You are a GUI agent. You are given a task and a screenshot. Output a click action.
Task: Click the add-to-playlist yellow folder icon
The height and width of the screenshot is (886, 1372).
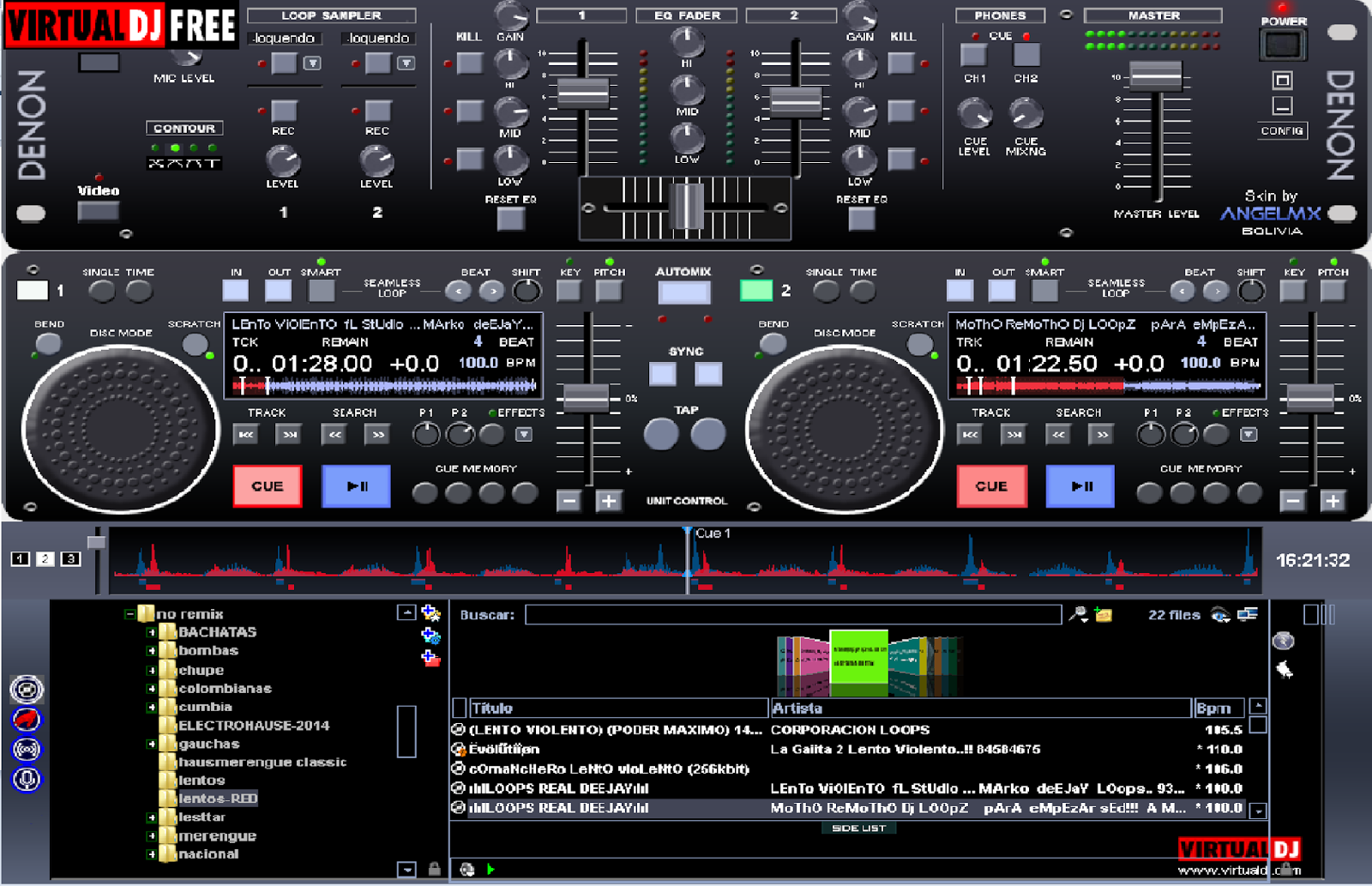click(x=1104, y=614)
